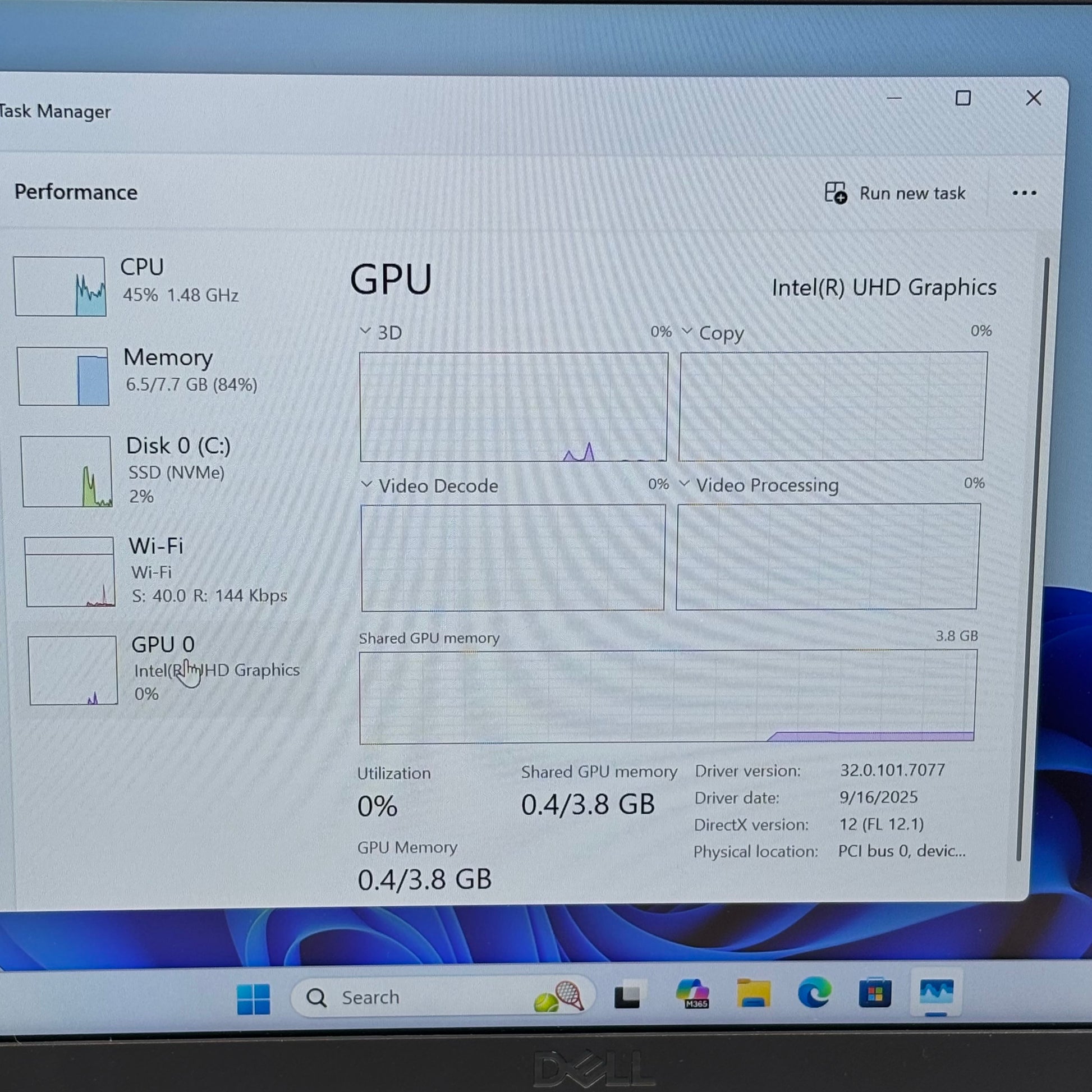Click the Task Manager taskbar icon
Screen dimensions: 1092x1092
click(x=936, y=992)
